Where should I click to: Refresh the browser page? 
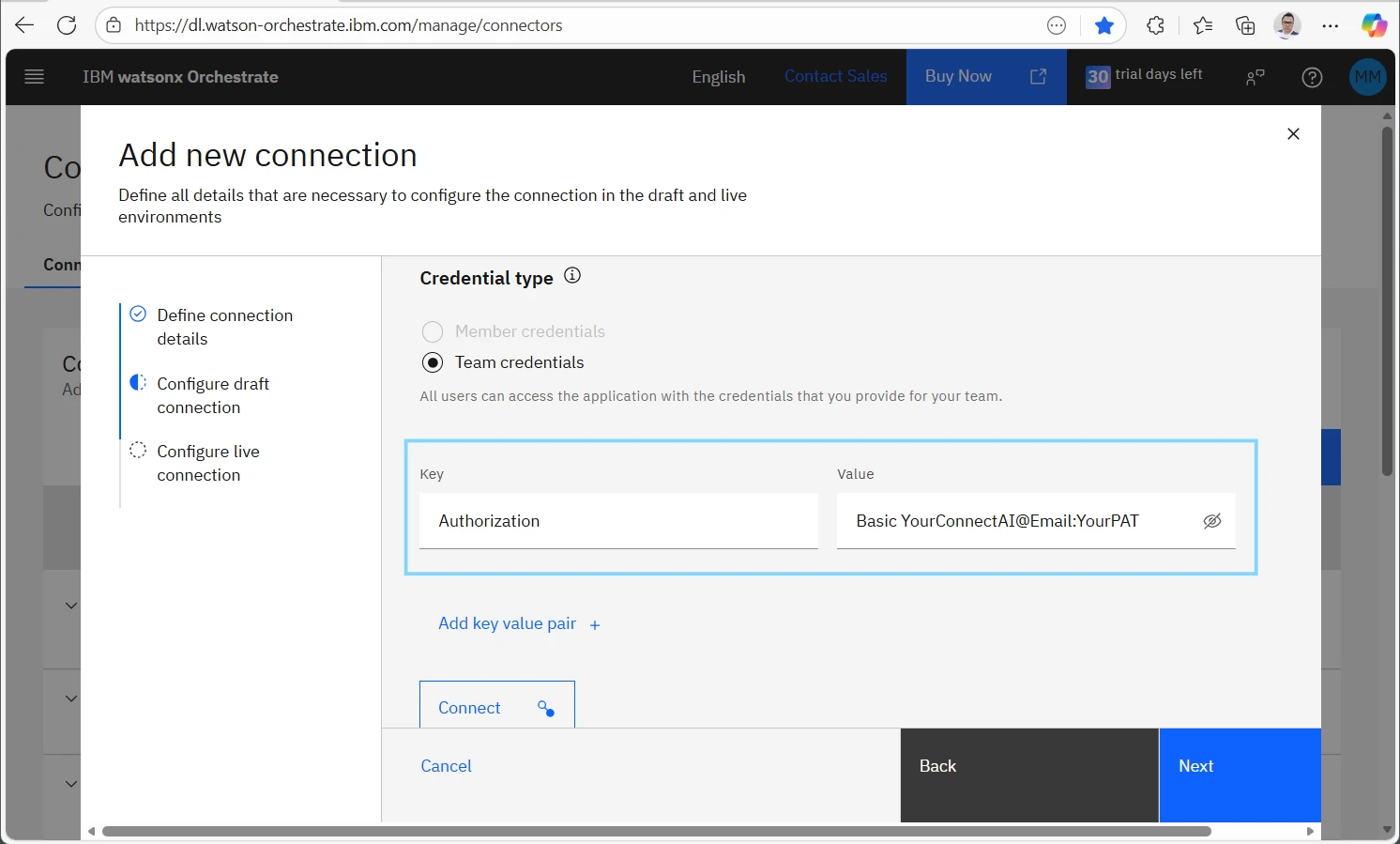(67, 25)
